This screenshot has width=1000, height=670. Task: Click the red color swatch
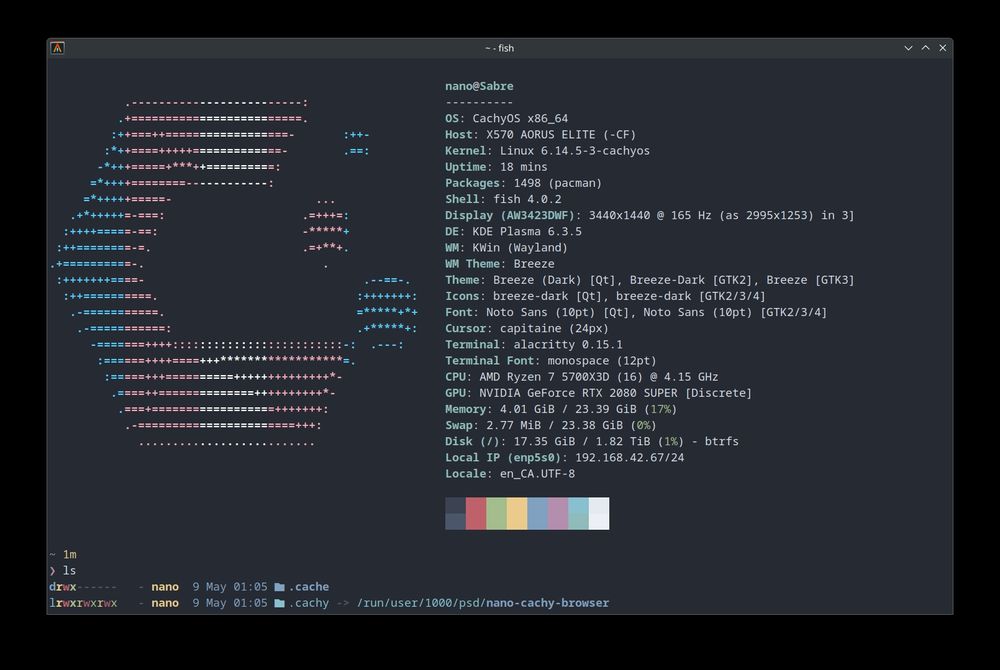tap(476, 513)
